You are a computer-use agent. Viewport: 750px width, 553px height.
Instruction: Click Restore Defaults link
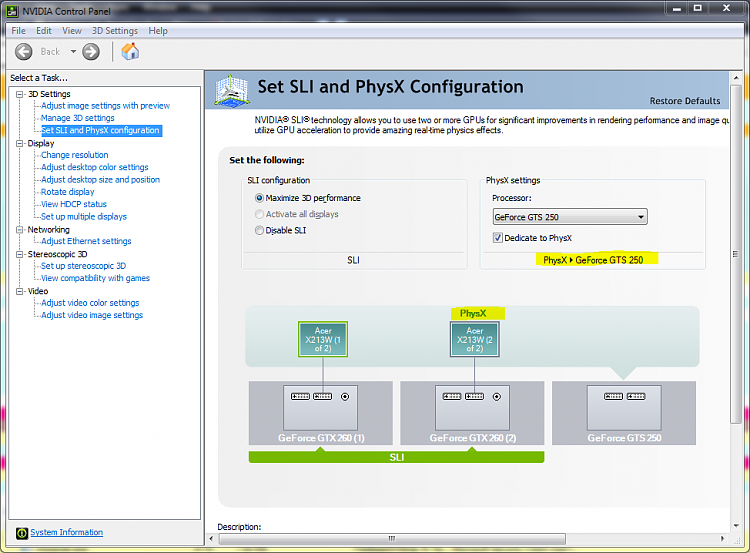[x=684, y=101]
